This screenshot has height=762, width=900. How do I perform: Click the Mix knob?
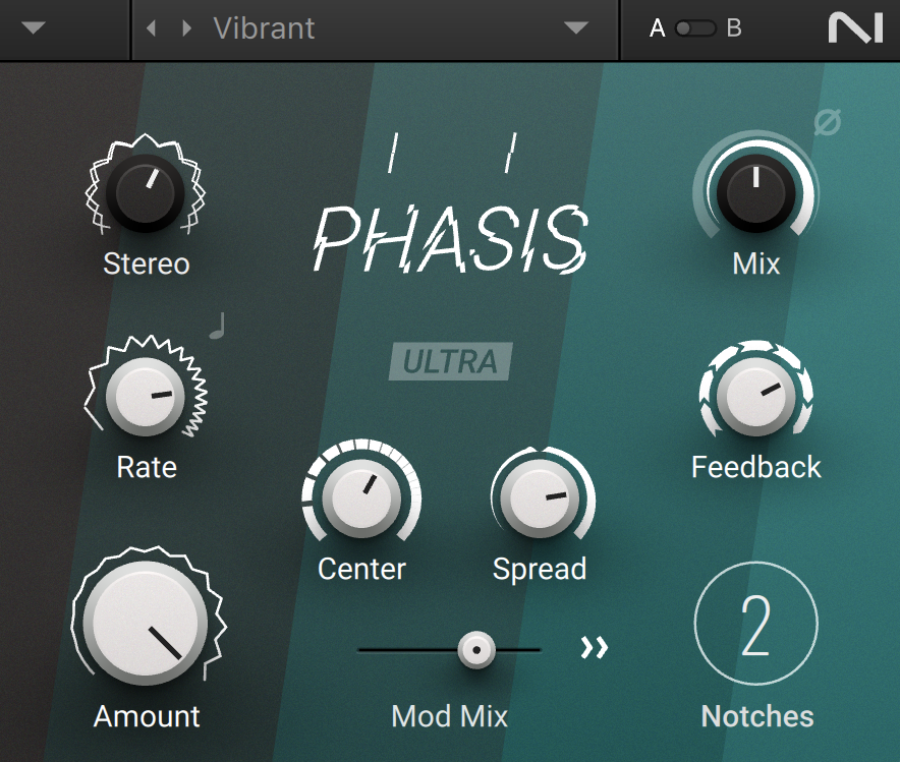pos(756,192)
